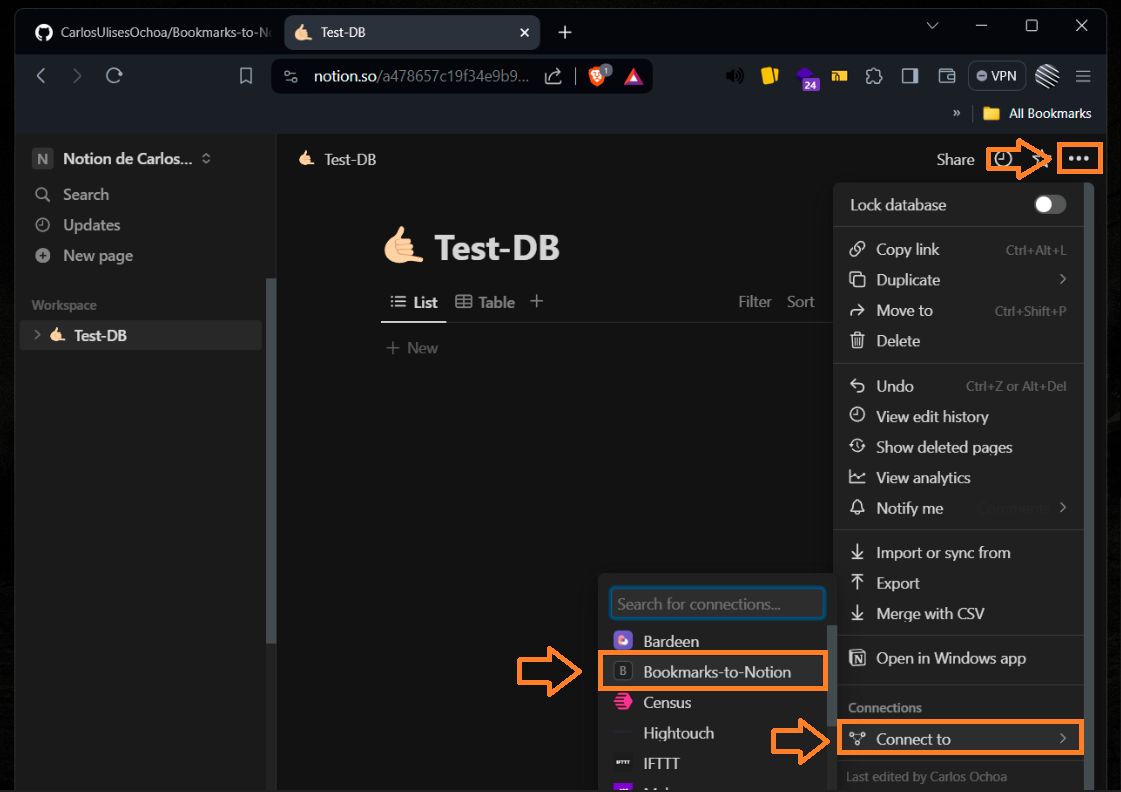Add a New database entry
1121x792 pixels.
click(413, 348)
